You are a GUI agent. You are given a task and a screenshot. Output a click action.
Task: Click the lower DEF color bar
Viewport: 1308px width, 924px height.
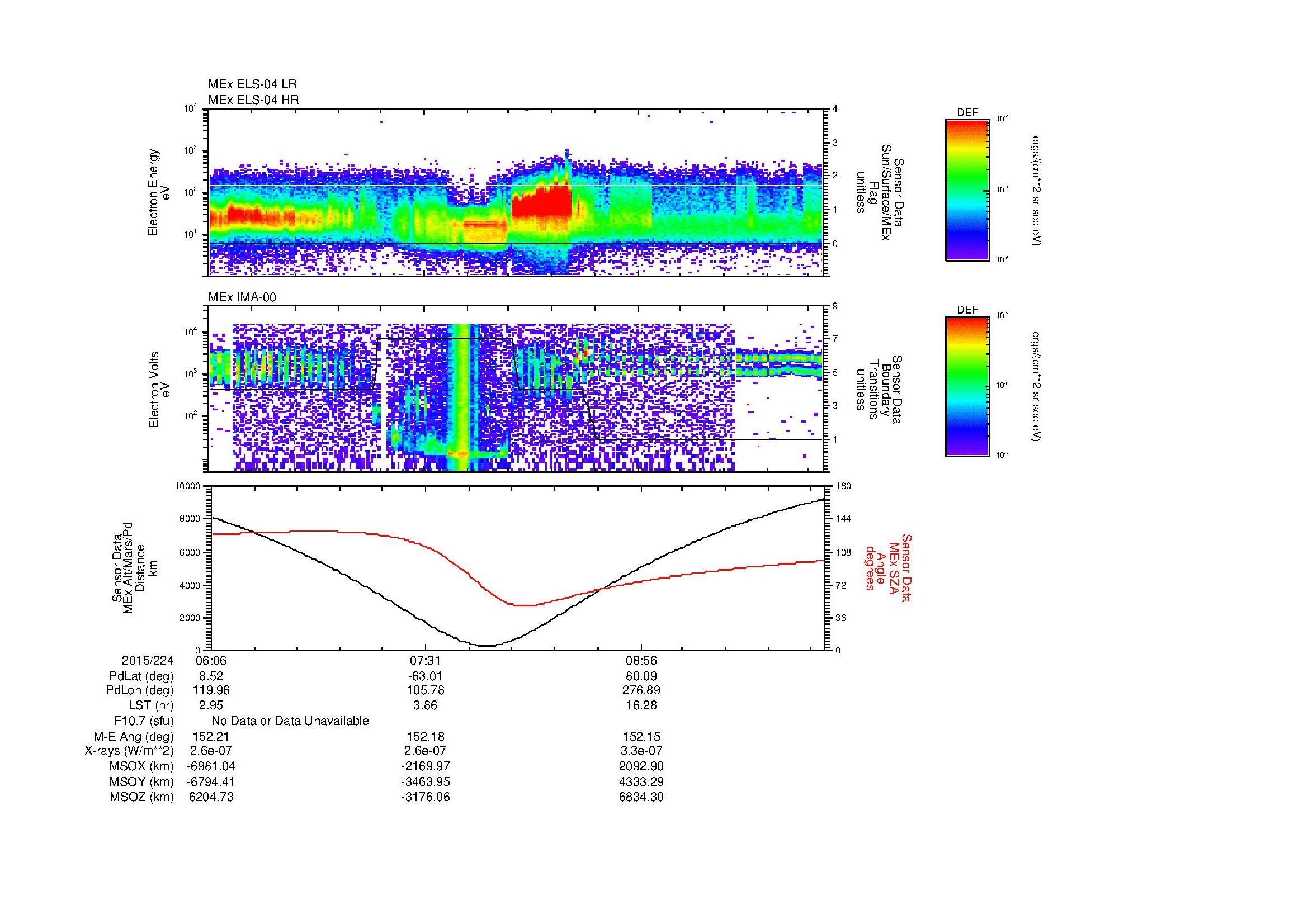tap(967, 387)
